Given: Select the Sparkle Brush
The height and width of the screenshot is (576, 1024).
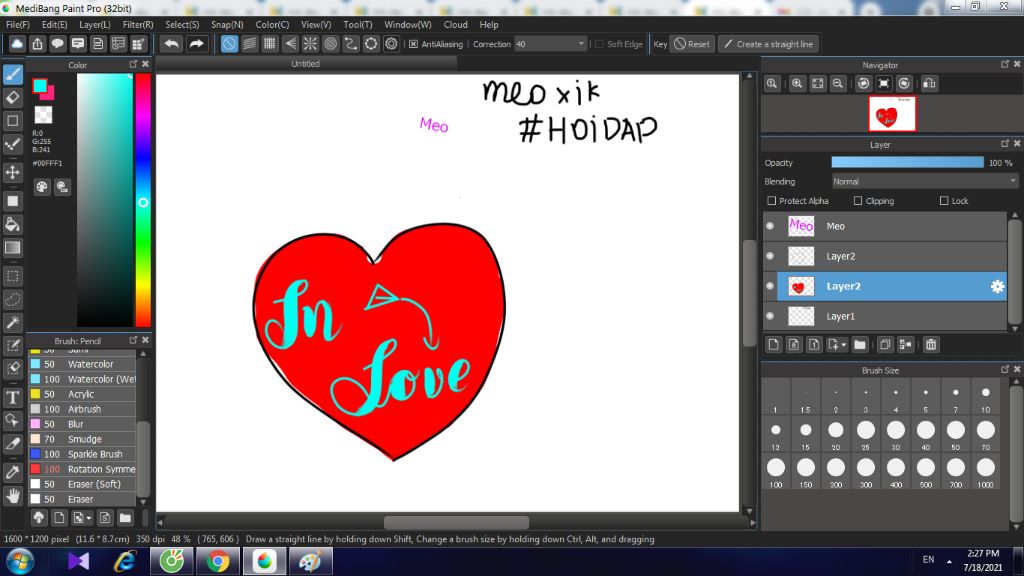Looking at the screenshot, I should coord(82,454).
